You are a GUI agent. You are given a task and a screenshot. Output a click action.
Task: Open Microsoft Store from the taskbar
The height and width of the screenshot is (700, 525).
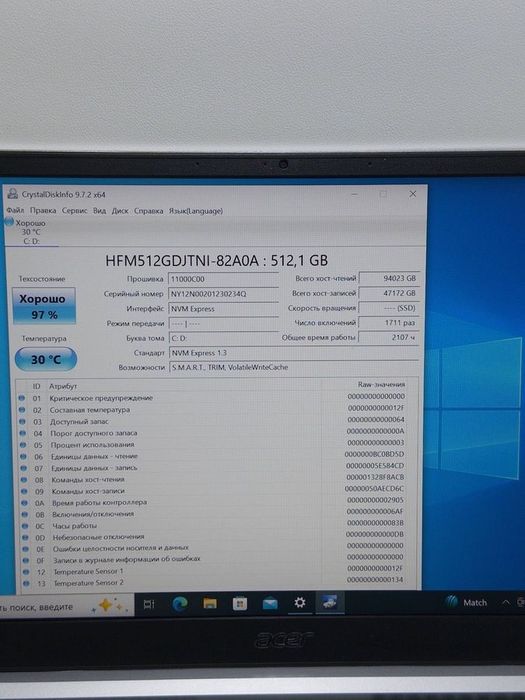coord(240,604)
